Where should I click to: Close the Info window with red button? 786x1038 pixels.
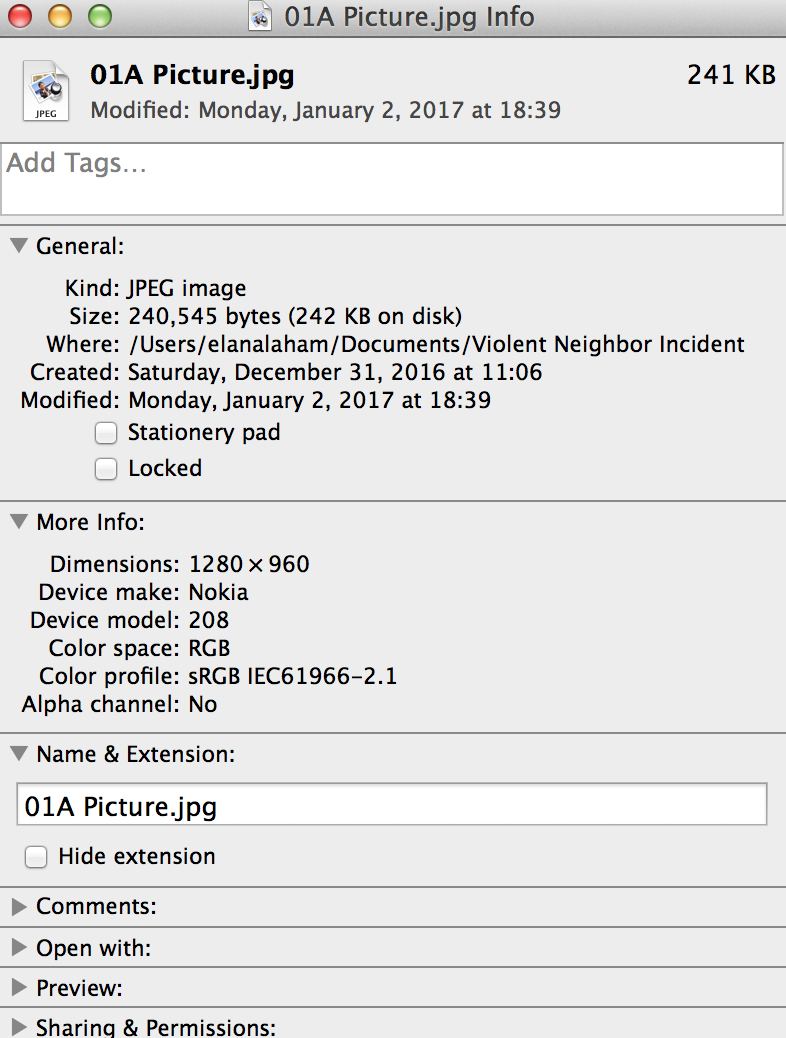[x=20, y=17]
